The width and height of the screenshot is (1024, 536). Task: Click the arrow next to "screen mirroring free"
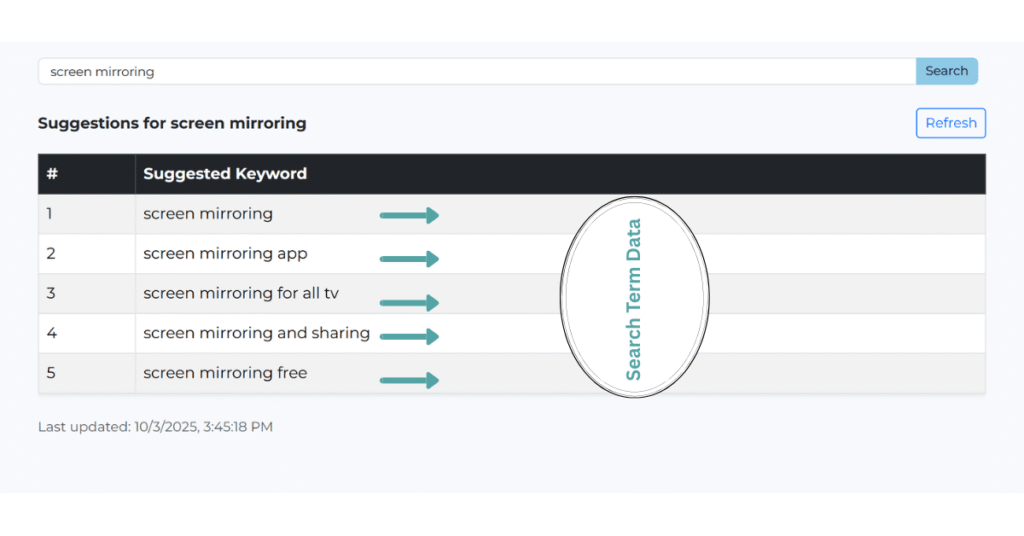(409, 380)
